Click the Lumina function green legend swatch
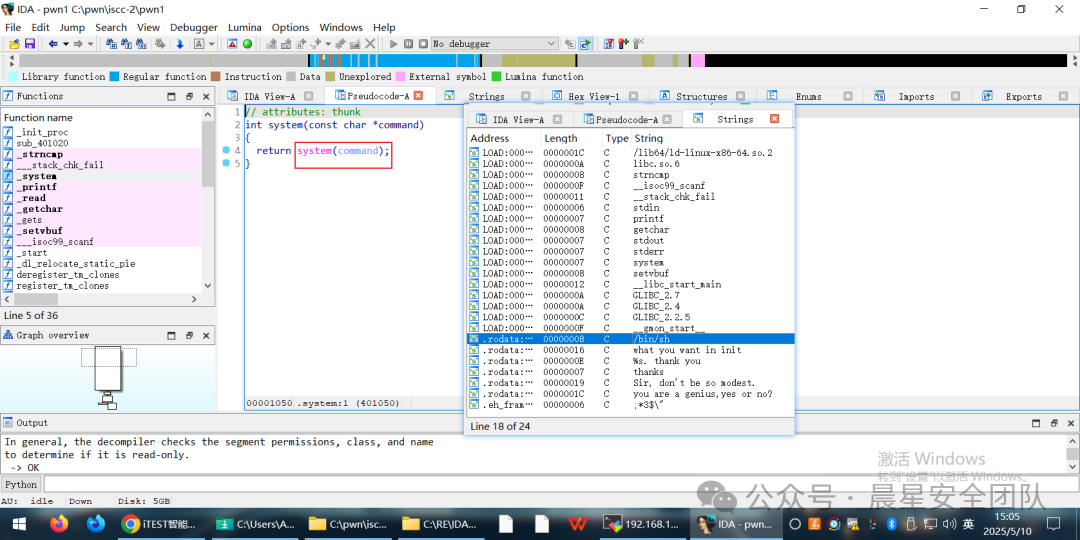Image resolution: width=1080 pixels, height=540 pixels. [496, 76]
